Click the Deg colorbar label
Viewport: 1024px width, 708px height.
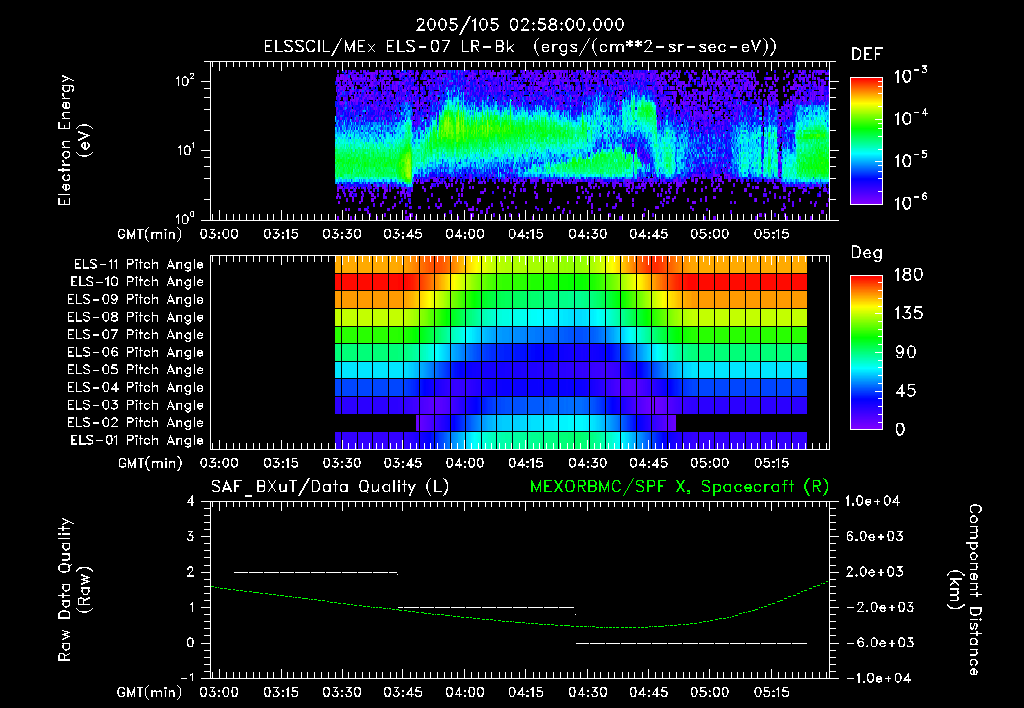click(867, 253)
